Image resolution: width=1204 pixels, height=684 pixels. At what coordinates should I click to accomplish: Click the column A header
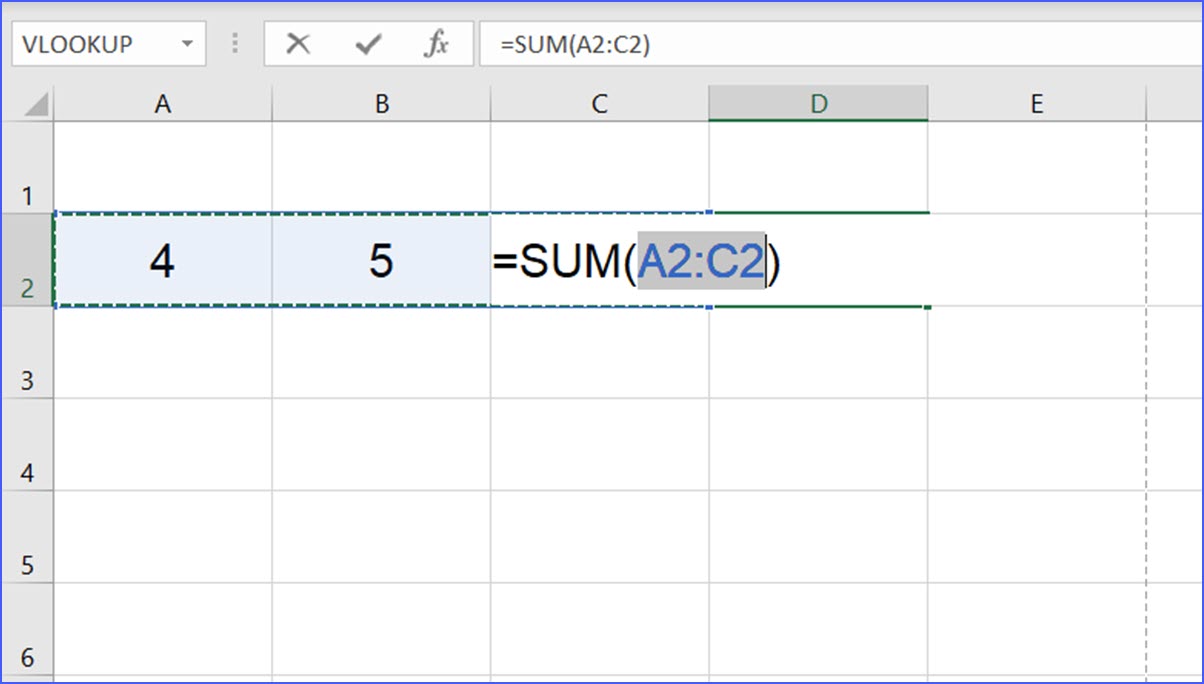point(163,102)
